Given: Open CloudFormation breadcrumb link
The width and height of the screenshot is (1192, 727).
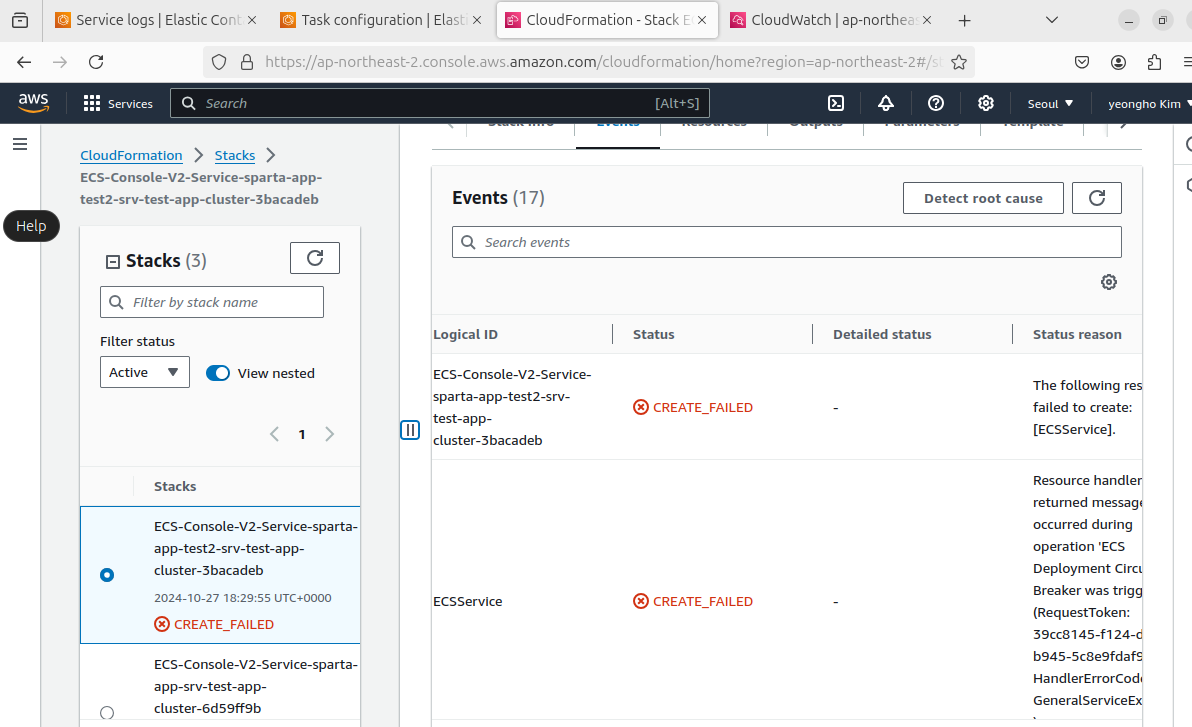Looking at the screenshot, I should click(x=132, y=155).
